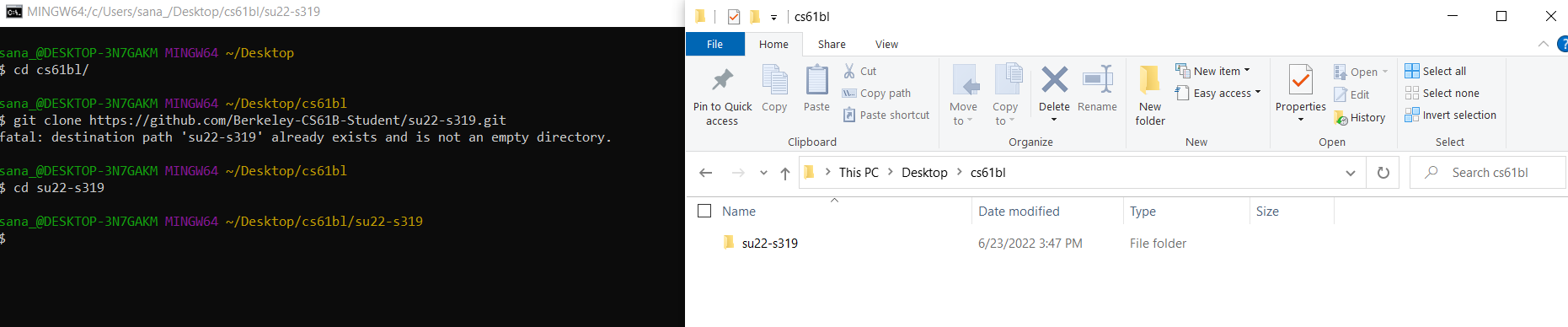Refresh the cs61bl folder view
The image size is (1568, 327).
[x=1383, y=173]
